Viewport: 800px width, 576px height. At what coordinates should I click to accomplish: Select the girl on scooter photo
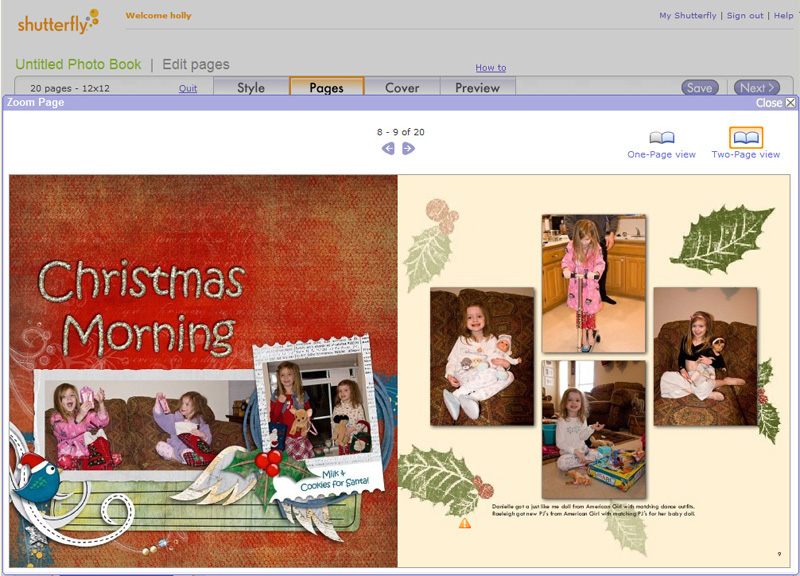[593, 283]
